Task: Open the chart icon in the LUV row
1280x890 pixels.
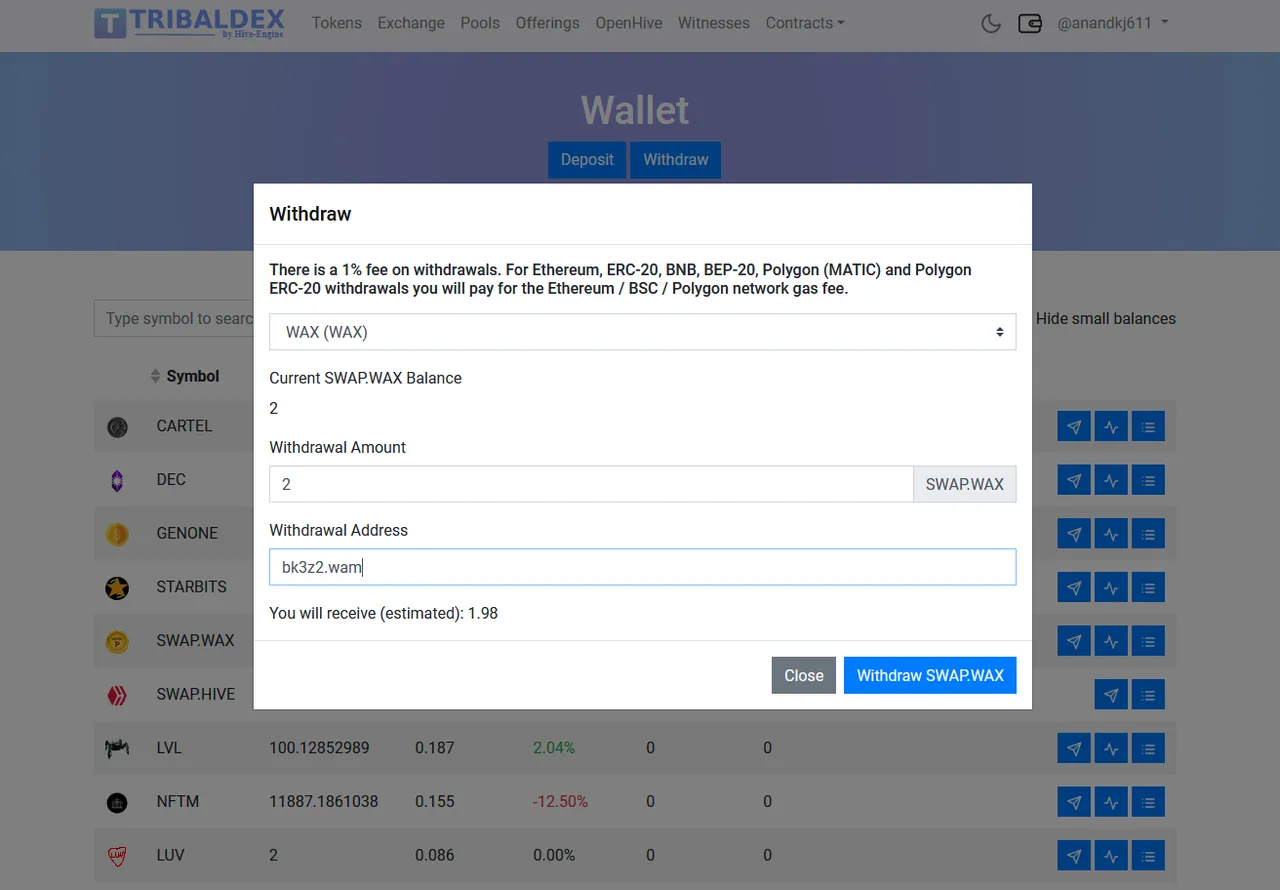Action: (x=1111, y=856)
